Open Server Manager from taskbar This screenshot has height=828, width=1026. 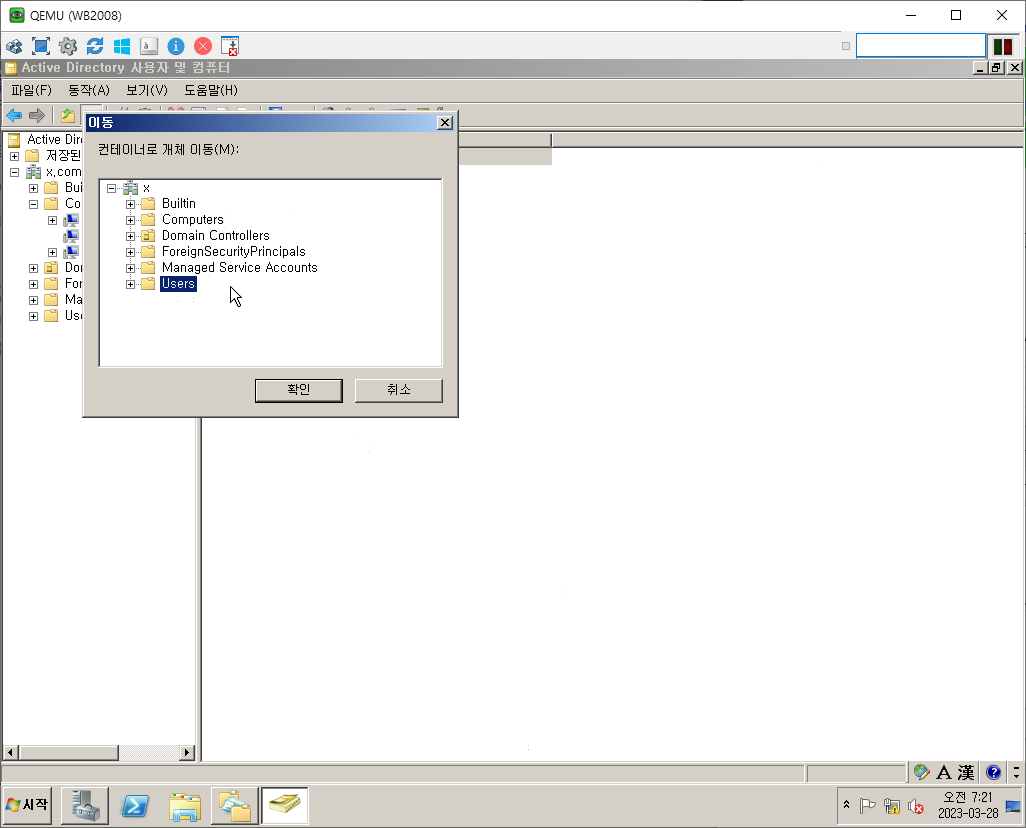(85, 805)
